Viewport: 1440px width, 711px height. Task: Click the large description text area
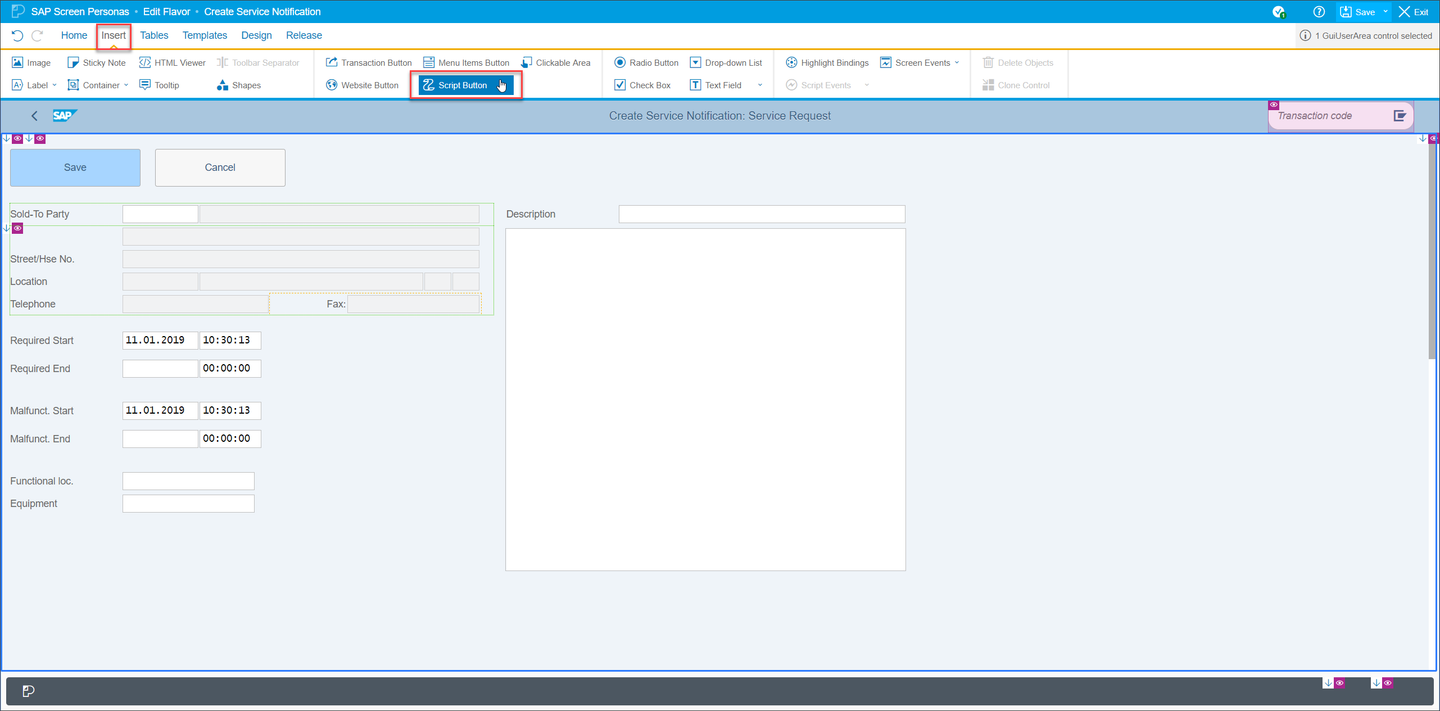[705, 399]
